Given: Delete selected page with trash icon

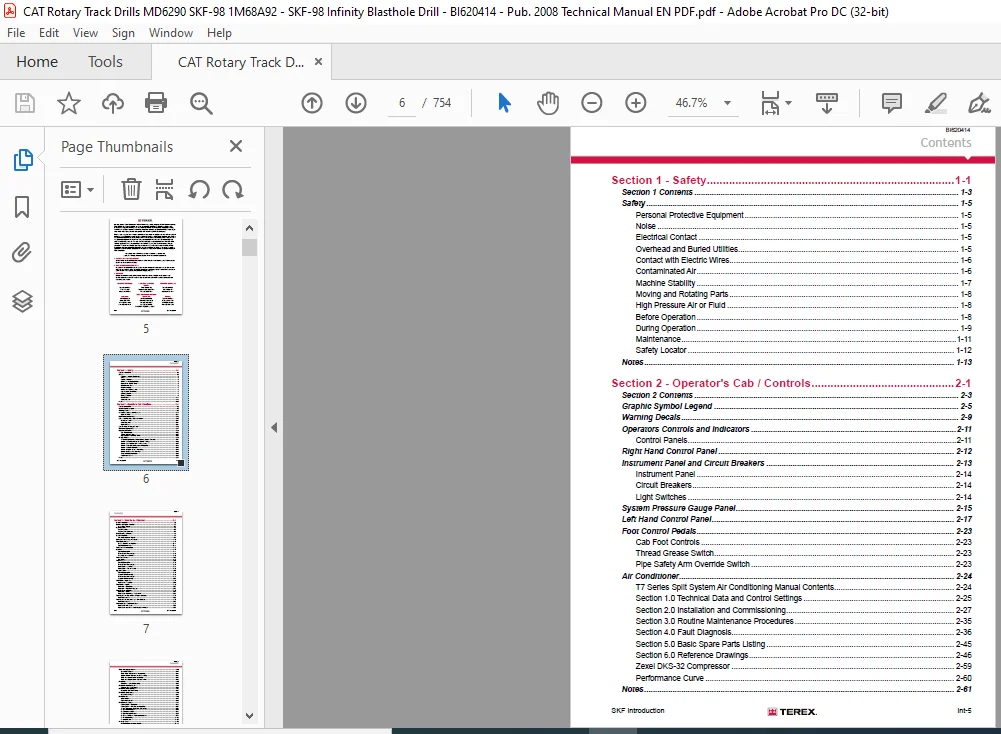Looking at the screenshot, I should 131,190.
